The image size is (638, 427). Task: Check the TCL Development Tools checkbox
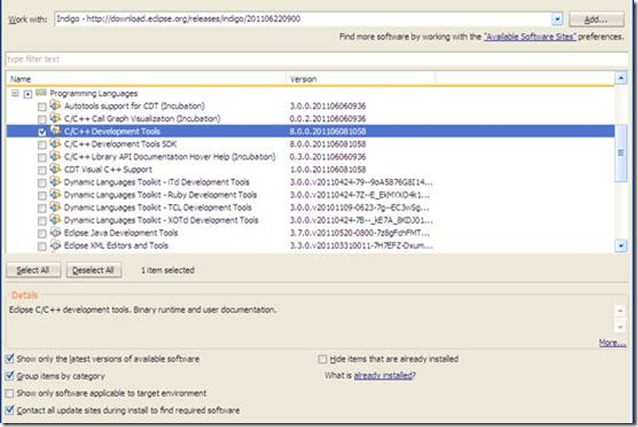pos(42,208)
